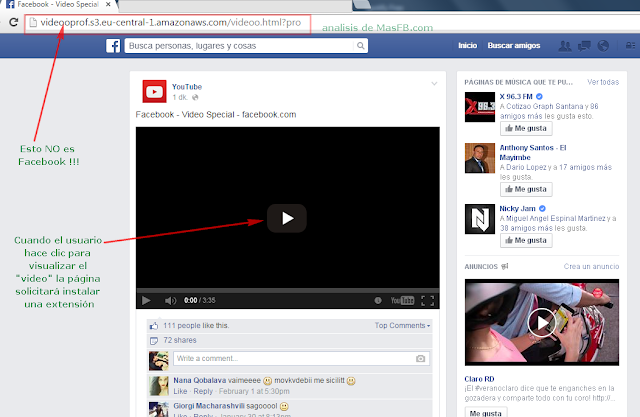Click the Busca personas, lugares y cosas field

(241, 46)
